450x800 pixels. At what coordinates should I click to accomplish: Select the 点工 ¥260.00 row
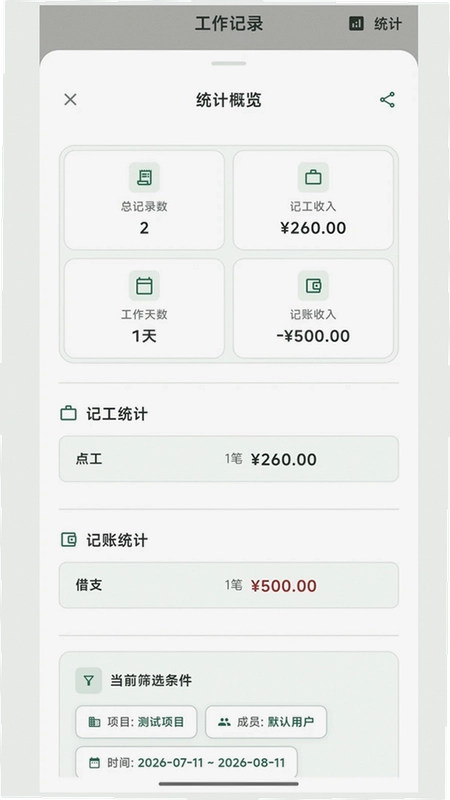tap(229, 459)
